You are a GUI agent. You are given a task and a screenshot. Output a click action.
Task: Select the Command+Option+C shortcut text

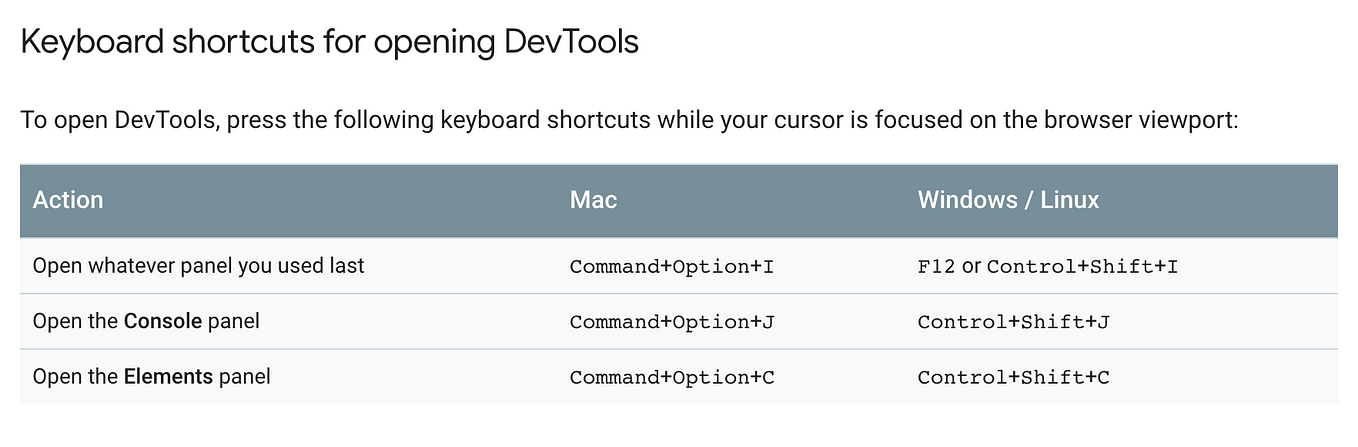click(x=672, y=377)
